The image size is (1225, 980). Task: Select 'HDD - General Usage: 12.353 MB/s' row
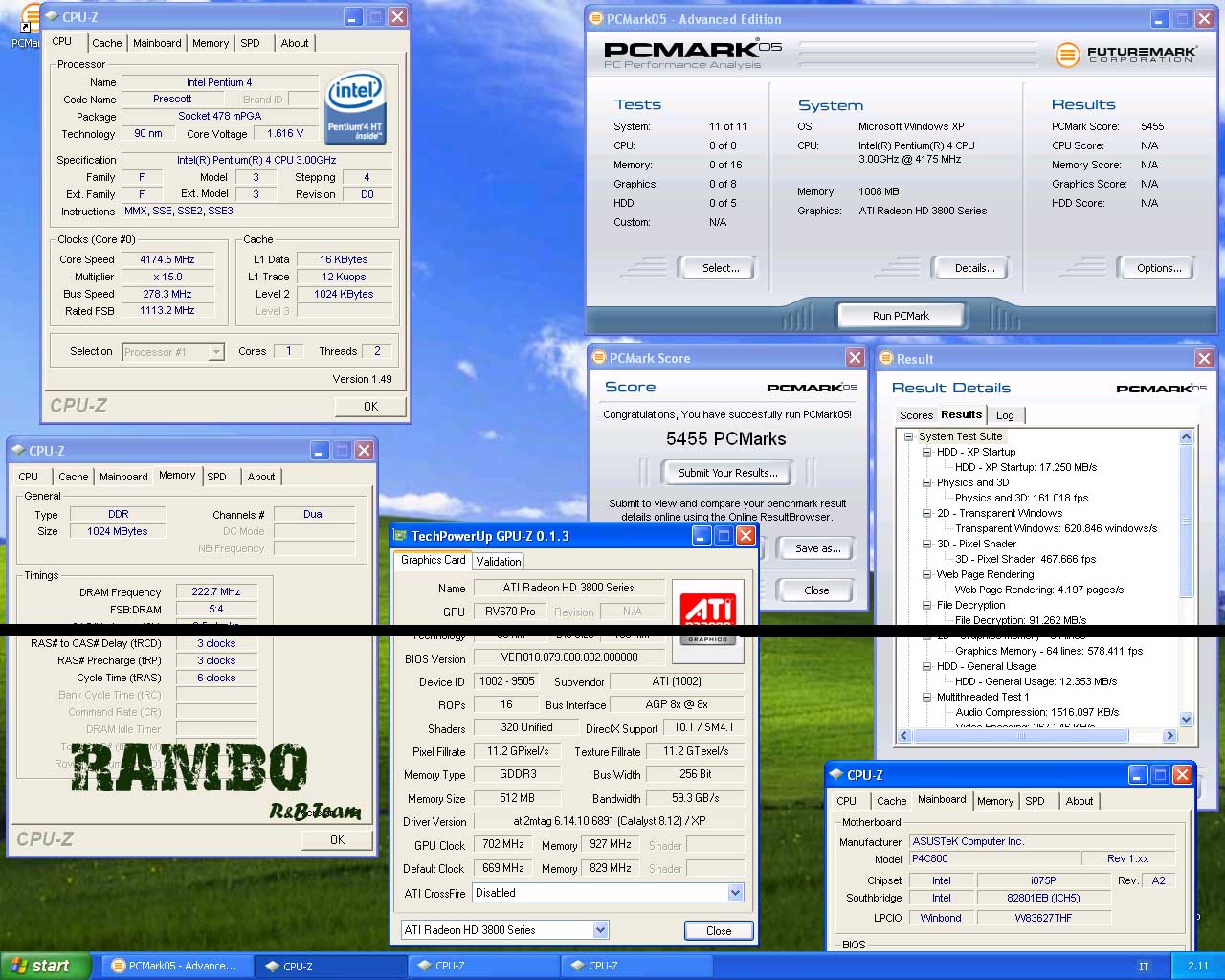pyautogui.click(x=1036, y=681)
